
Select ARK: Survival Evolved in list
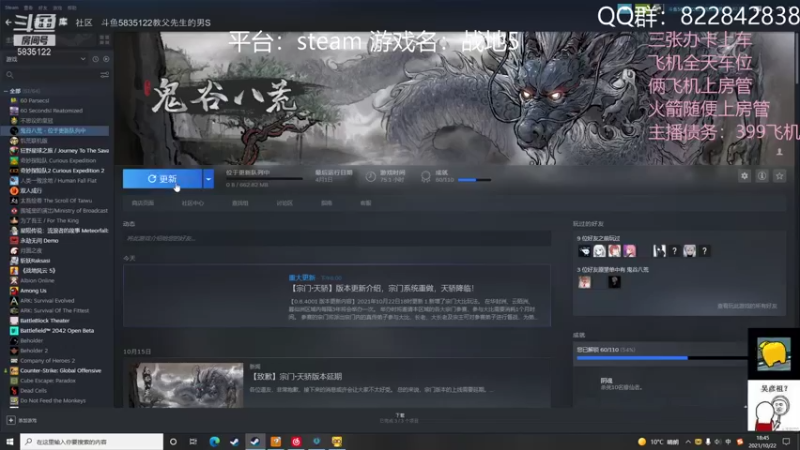pyautogui.click(x=47, y=301)
